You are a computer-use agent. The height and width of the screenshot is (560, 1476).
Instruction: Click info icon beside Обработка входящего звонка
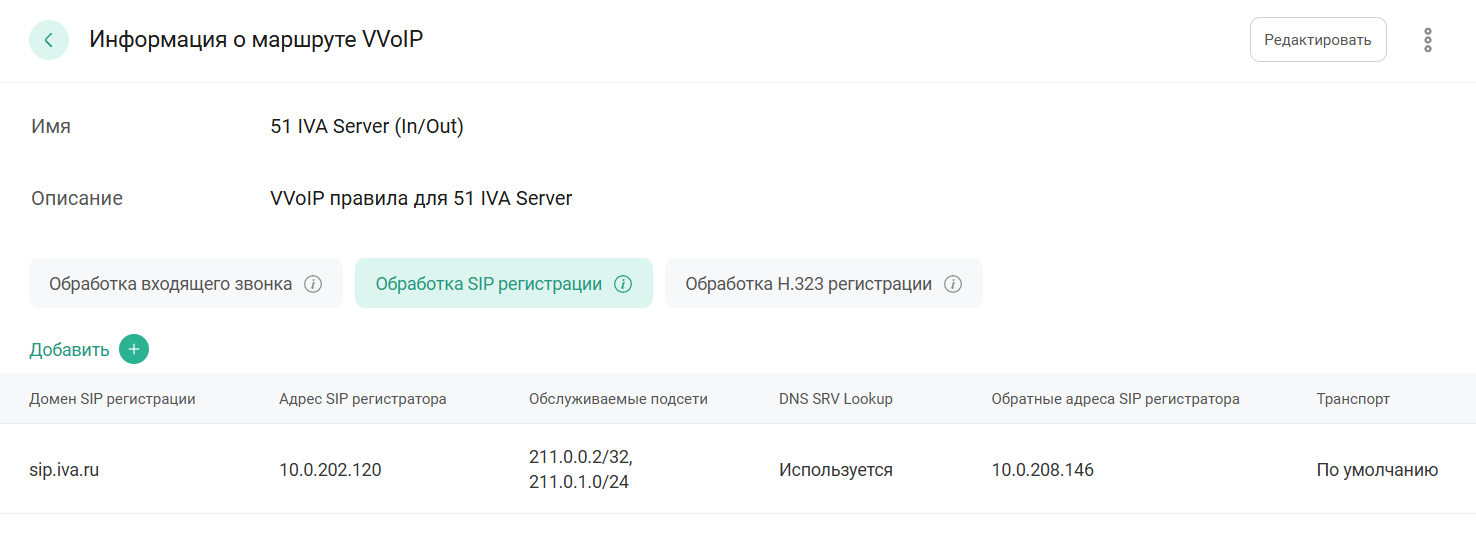click(x=313, y=284)
